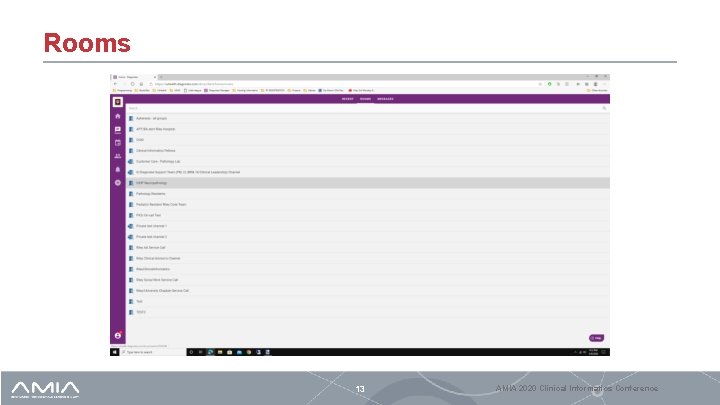The image size is (720, 405).
Task: Click the Cortana circle on taskbar
Action: pyautogui.click(x=191, y=352)
